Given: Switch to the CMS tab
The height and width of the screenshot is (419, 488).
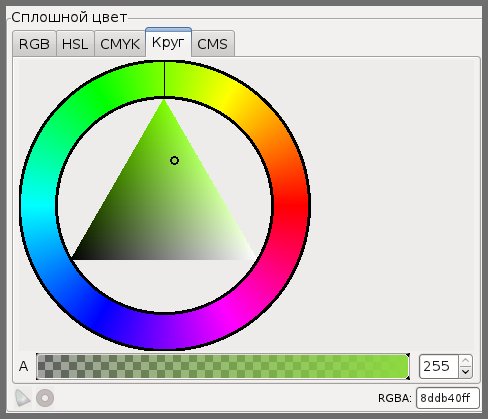Looking at the screenshot, I should (213, 44).
